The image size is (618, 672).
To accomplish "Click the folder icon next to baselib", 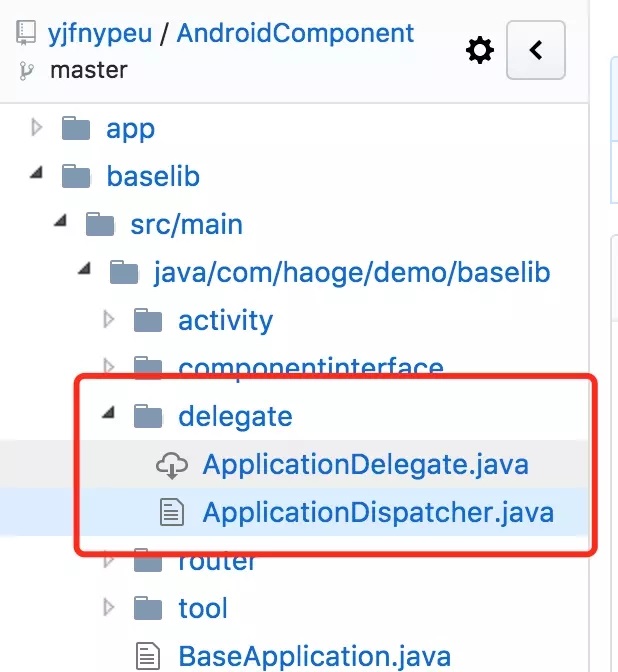I will [76, 176].
